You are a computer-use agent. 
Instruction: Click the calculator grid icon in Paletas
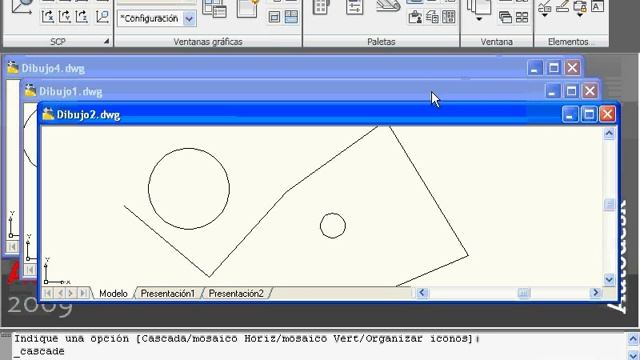pos(449,17)
